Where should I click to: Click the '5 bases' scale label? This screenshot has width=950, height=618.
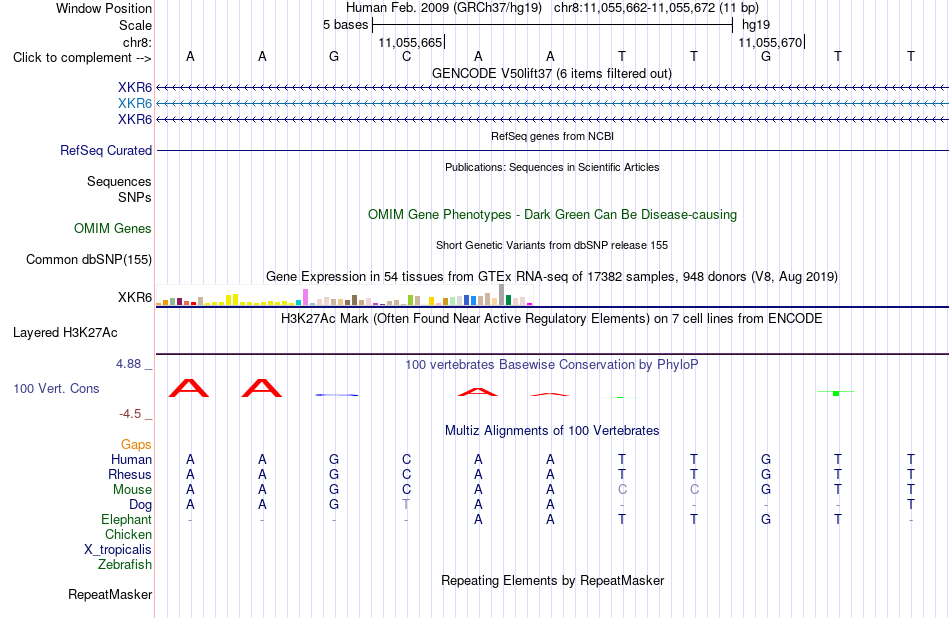pos(345,25)
